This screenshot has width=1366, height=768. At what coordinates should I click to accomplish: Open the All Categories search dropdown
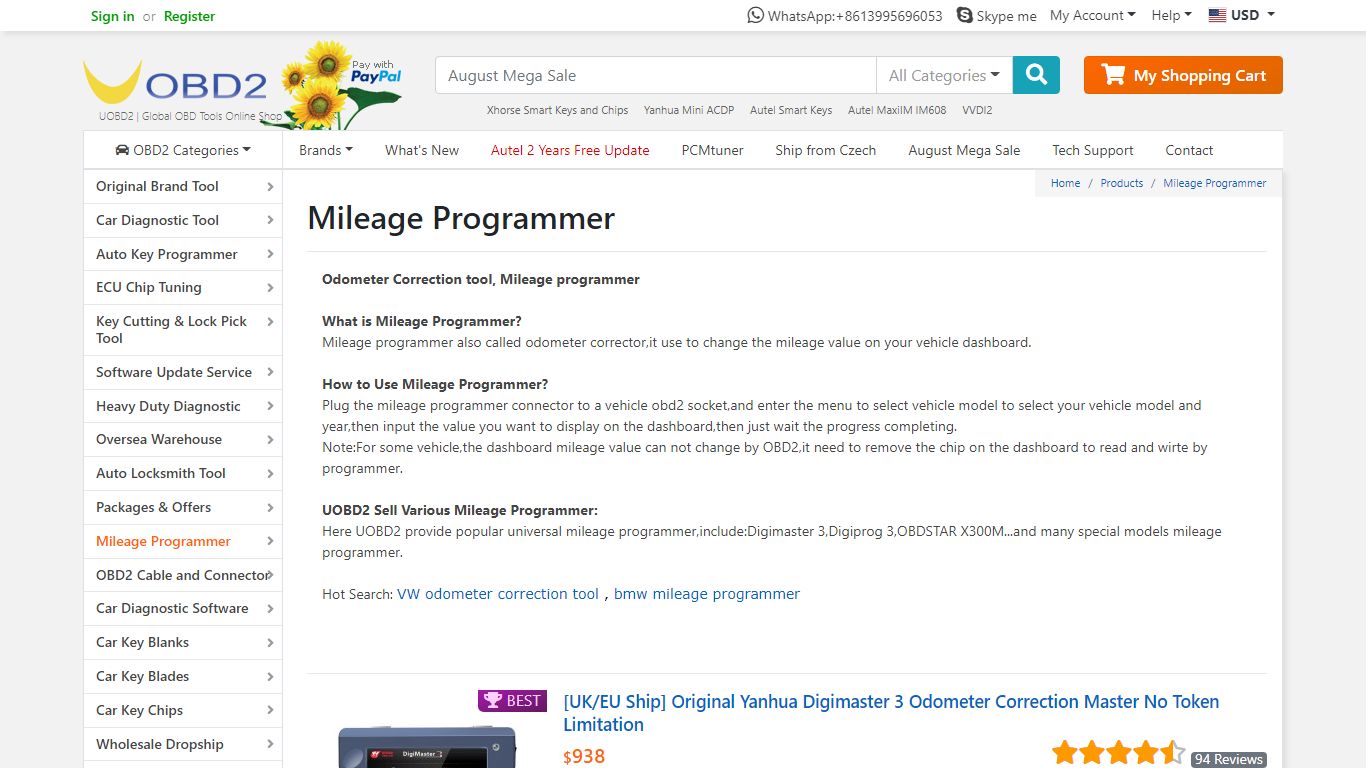click(x=944, y=75)
